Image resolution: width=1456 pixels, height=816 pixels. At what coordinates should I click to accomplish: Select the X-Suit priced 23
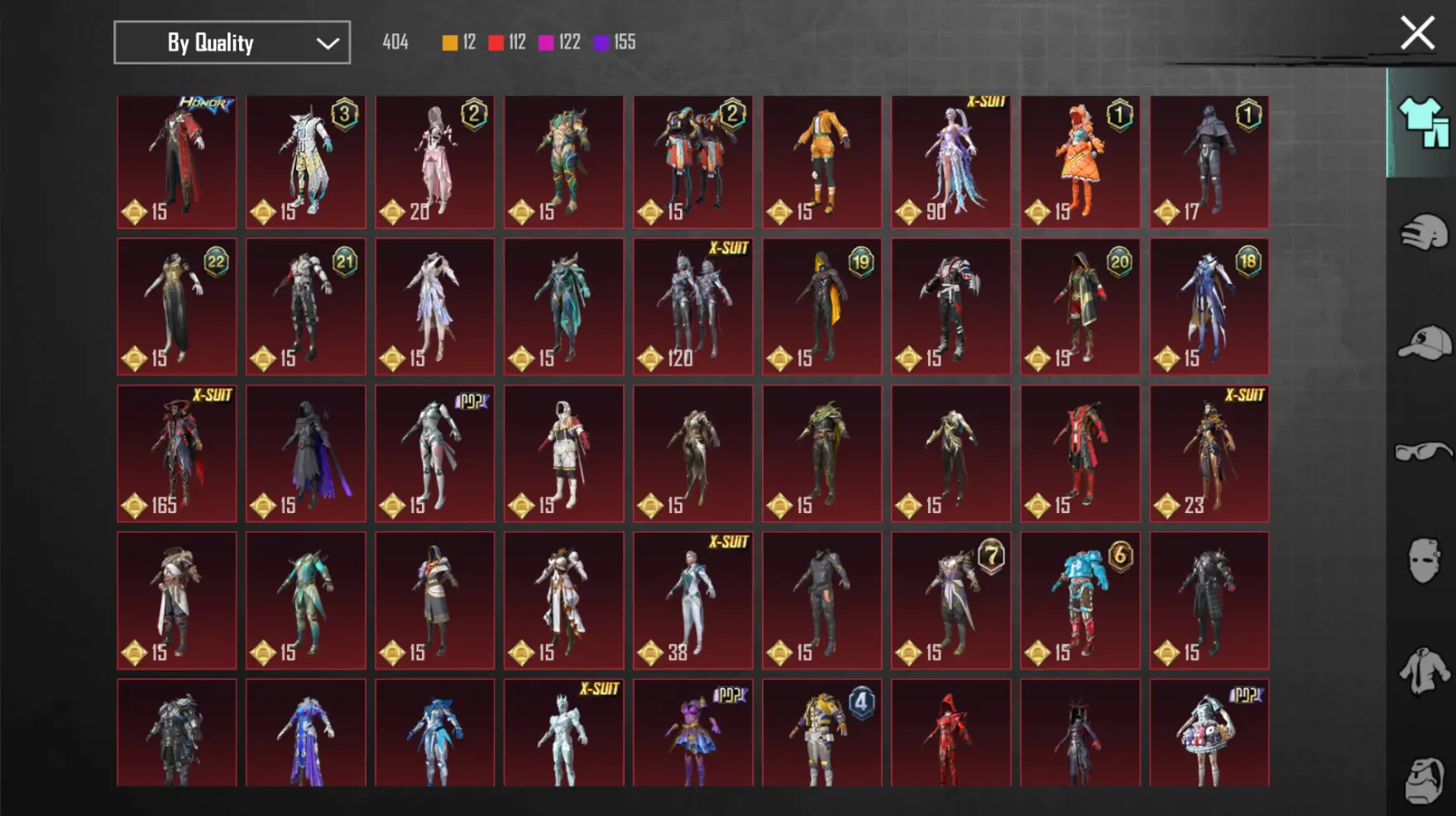(1209, 454)
